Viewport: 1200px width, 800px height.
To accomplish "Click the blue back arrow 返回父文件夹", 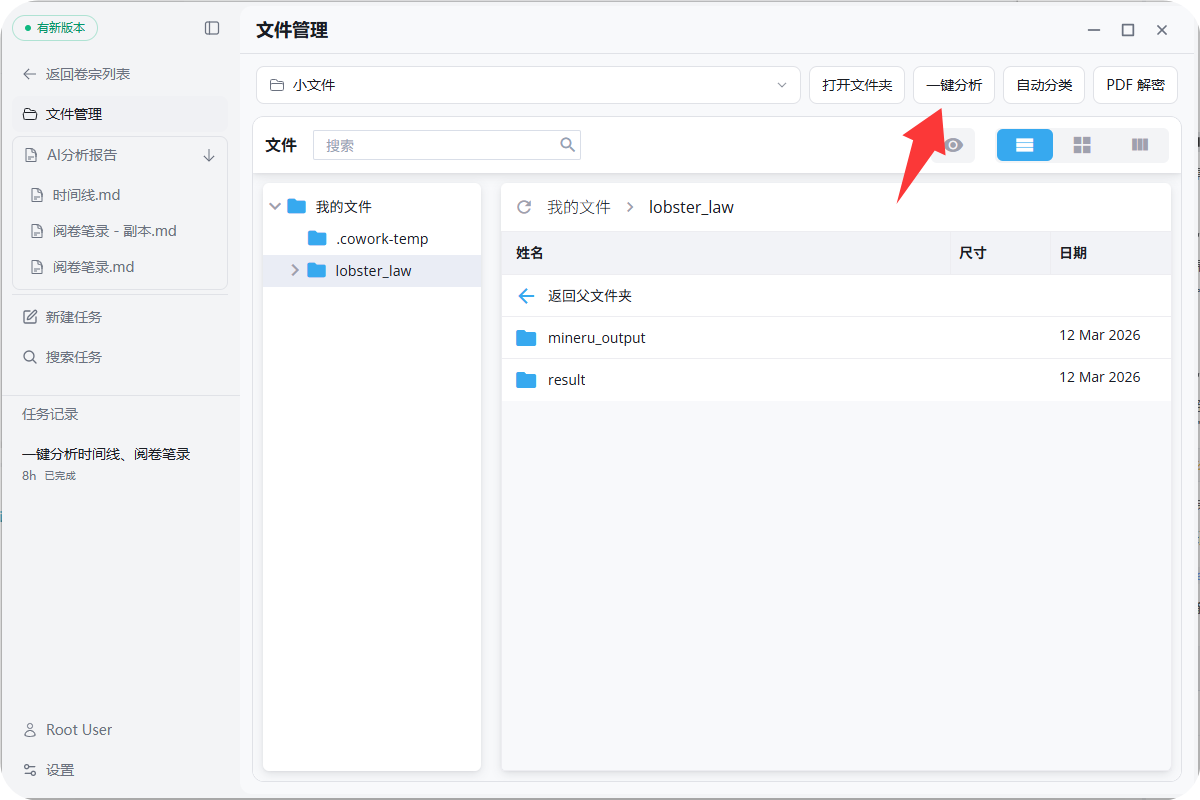I will 526,296.
